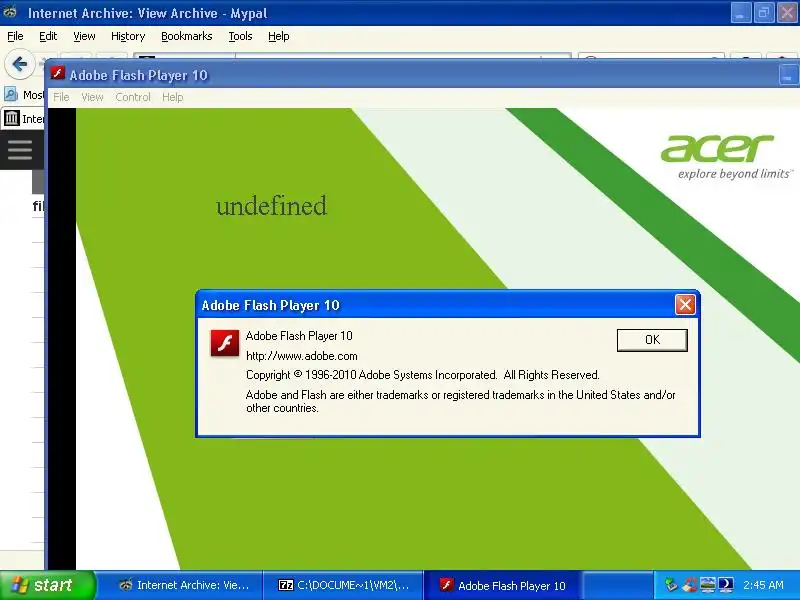Screen dimensions: 800x600
Task: Click the Flash Player window title icon
Action: click(58, 74)
